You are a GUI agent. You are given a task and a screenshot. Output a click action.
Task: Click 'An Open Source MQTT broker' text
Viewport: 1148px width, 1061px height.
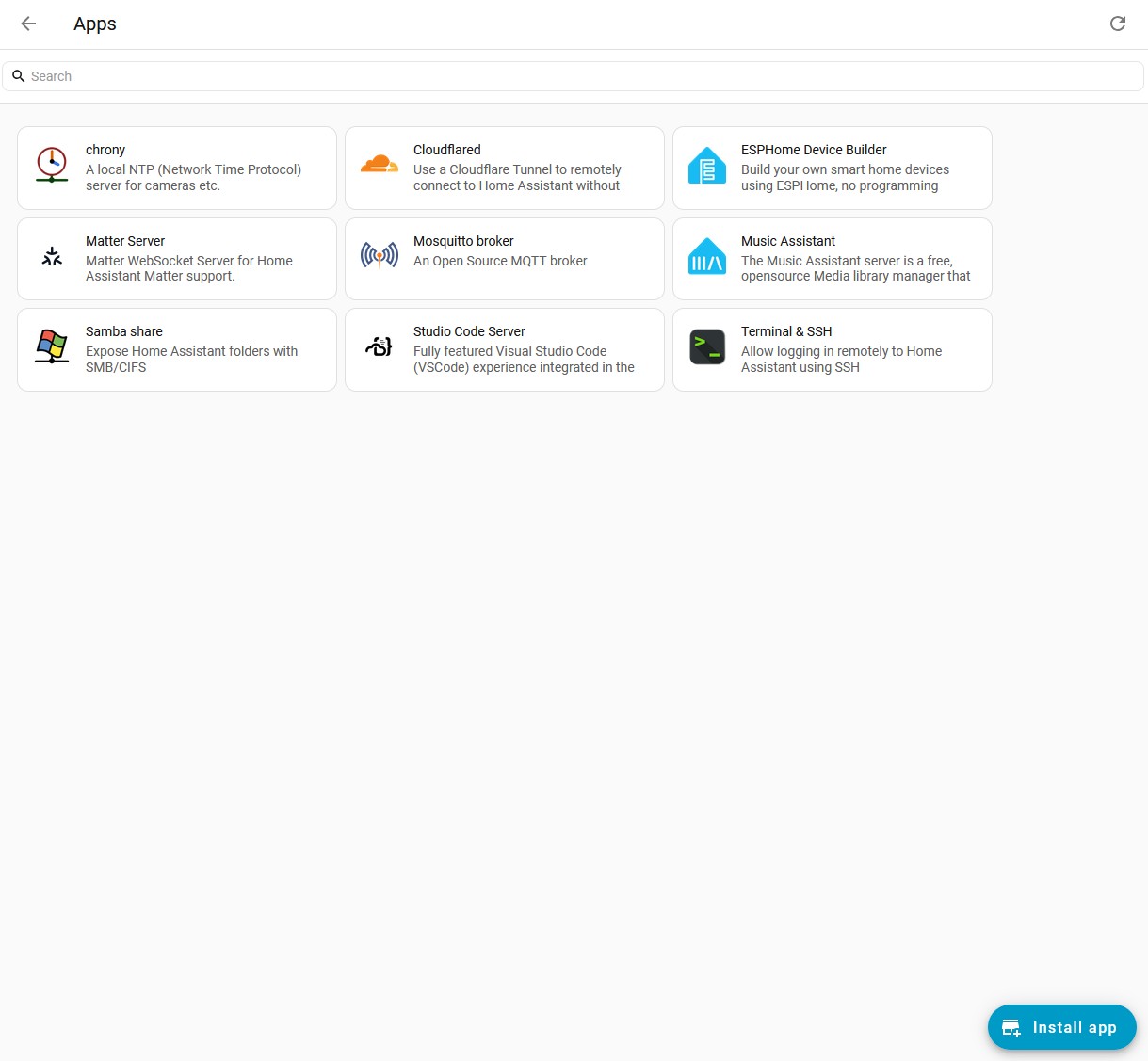[x=500, y=261]
